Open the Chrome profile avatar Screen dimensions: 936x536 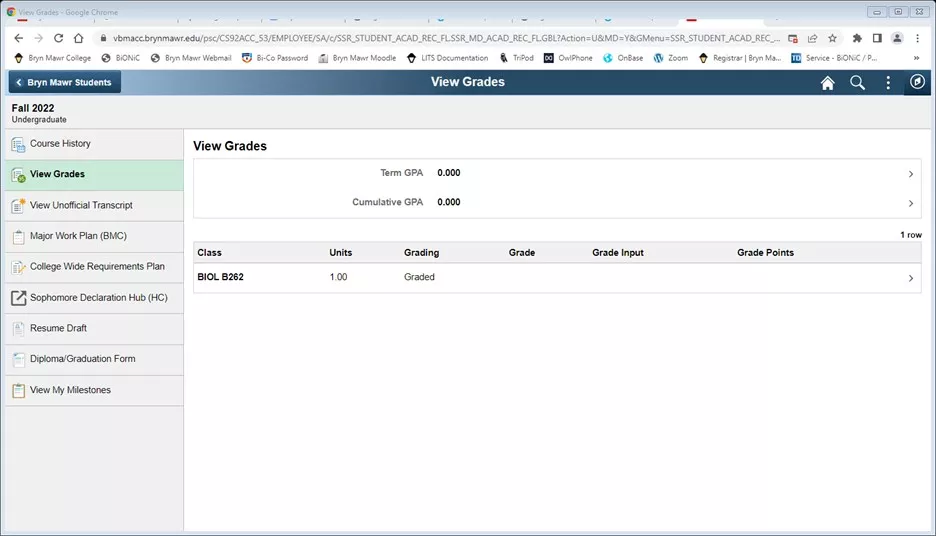(x=897, y=38)
